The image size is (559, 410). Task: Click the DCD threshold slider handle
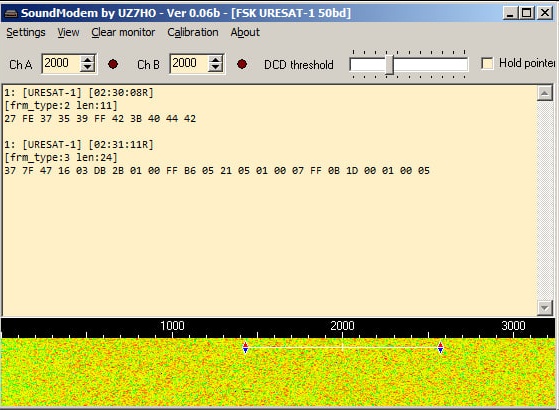pyautogui.click(x=389, y=65)
